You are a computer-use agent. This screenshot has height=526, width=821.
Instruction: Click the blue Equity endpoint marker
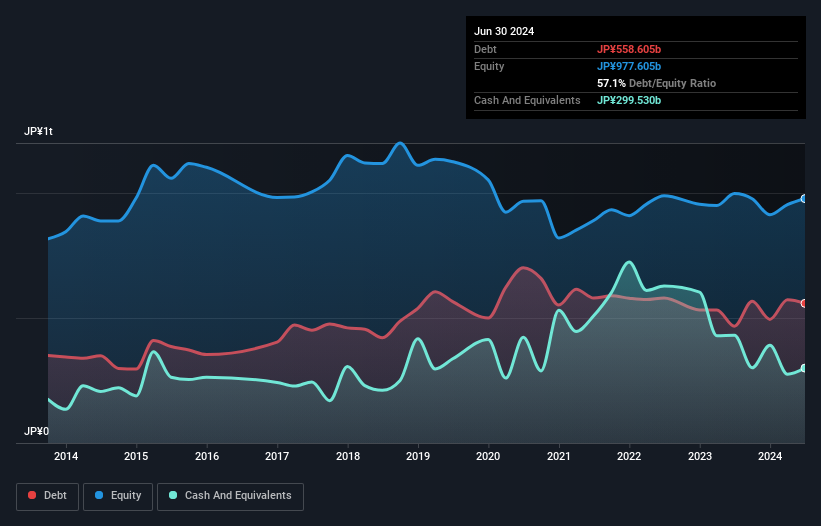click(x=804, y=199)
